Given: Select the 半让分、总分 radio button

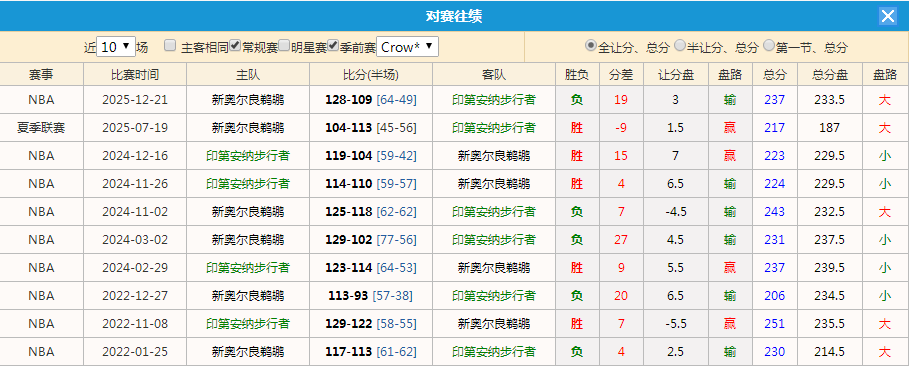Looking at the screenshot, I should 680,45.
